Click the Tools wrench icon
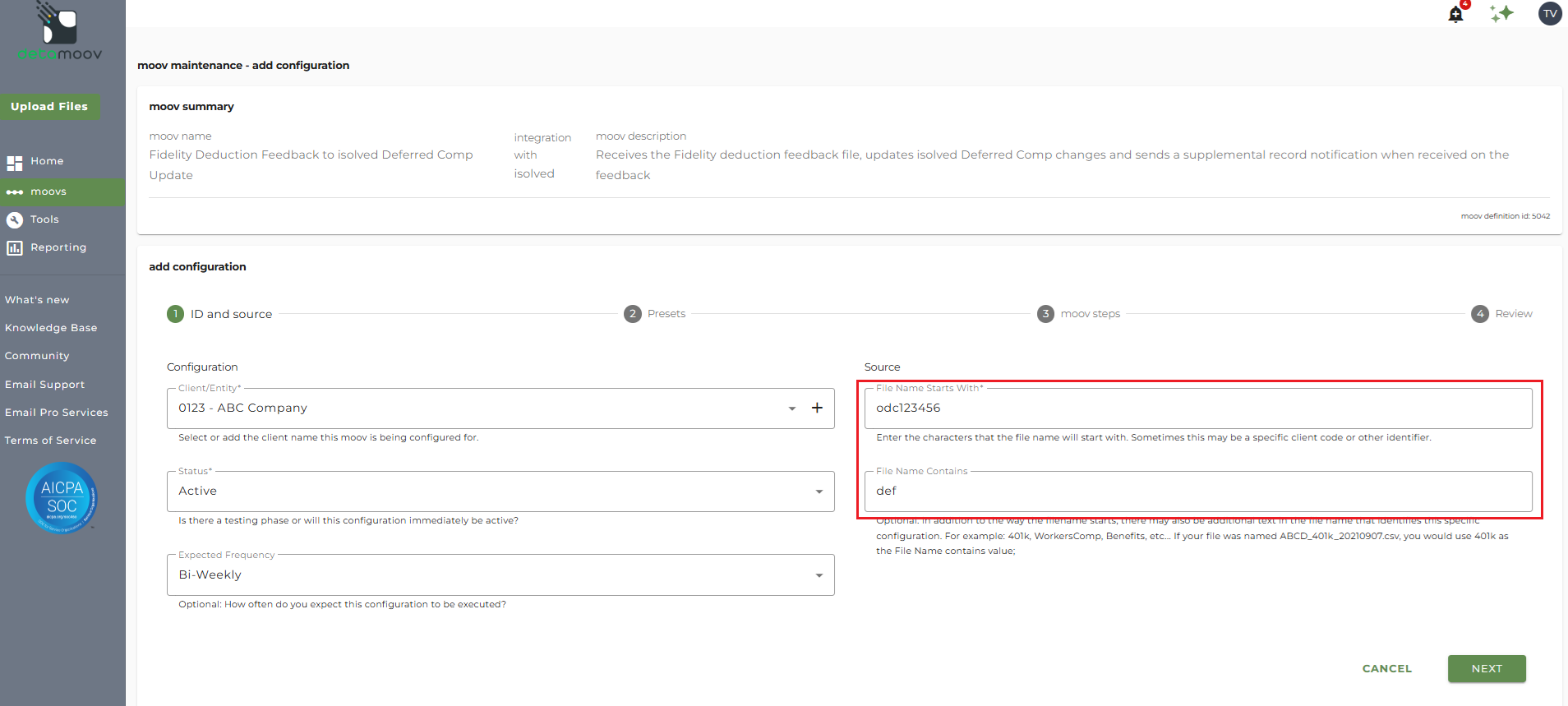The height and width of the screenshot is (706, 1568). (15, 220)
